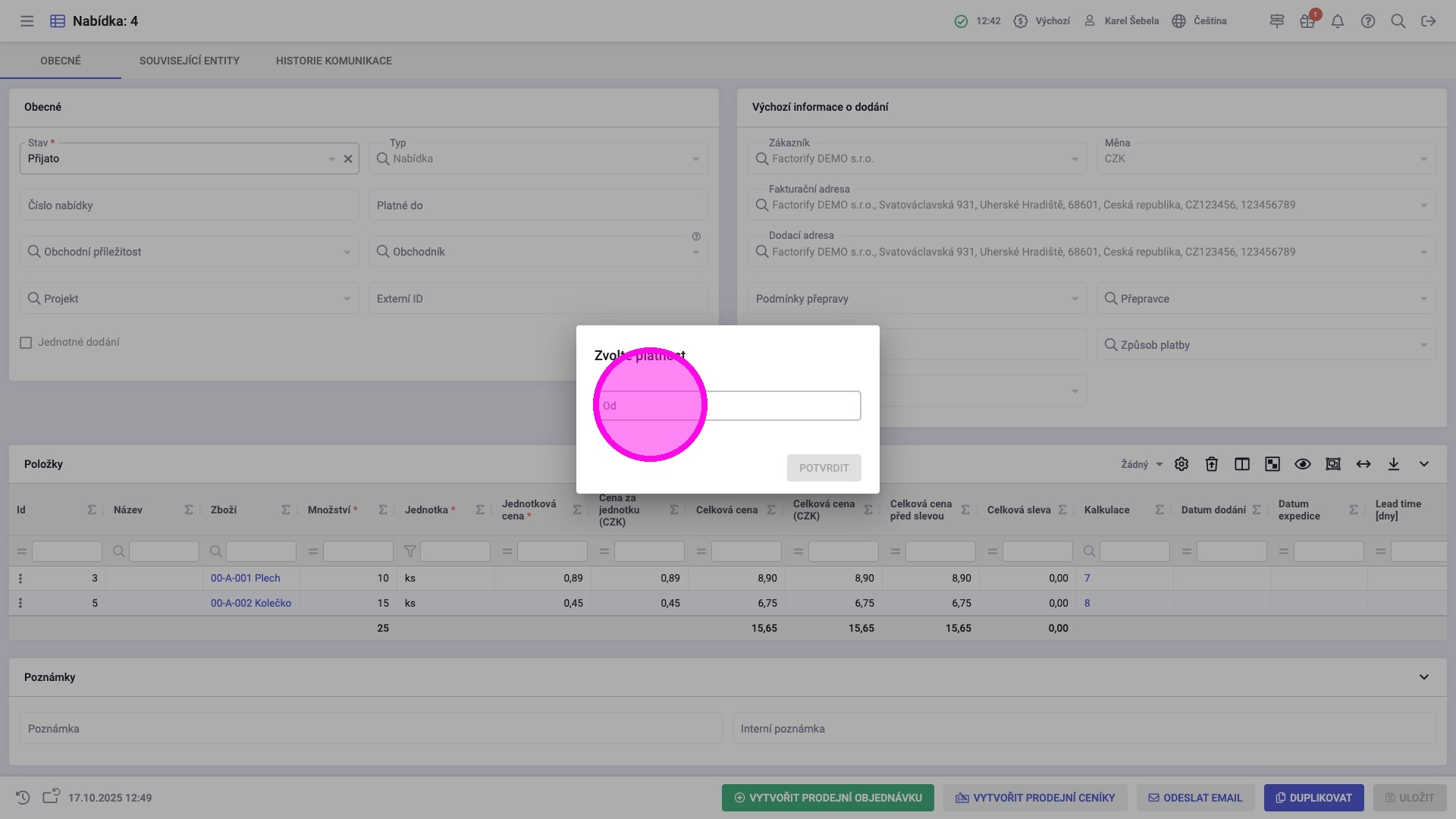Viewport: 1456px width, 819px height.
Task: Open the Položky table settings gear
Action: pyautogui.click(x=1181, y=464)
